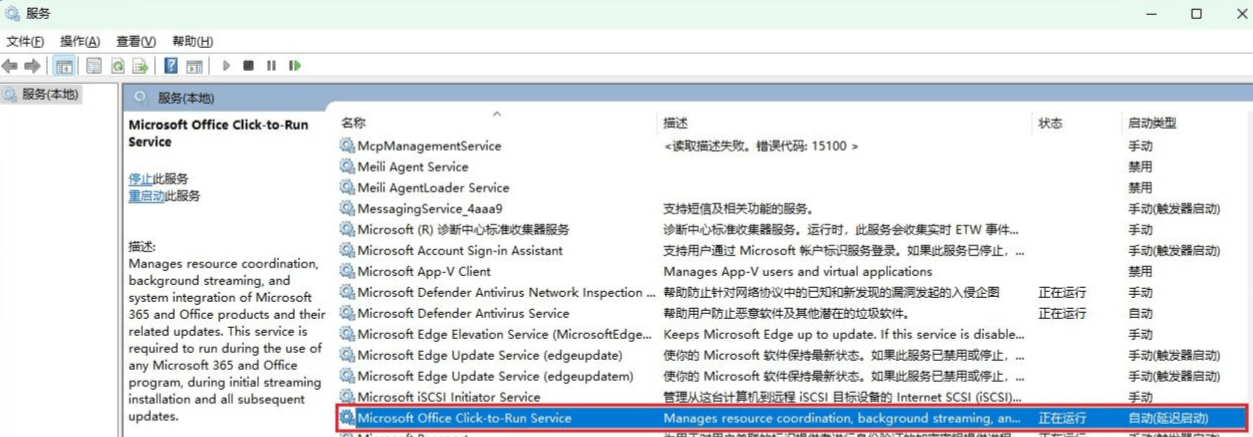This screenshot has width=1253, height=437.
Task: Click 正在运行 status of Office Click-to-Run Service
Action: click(x=1062, y=418)
